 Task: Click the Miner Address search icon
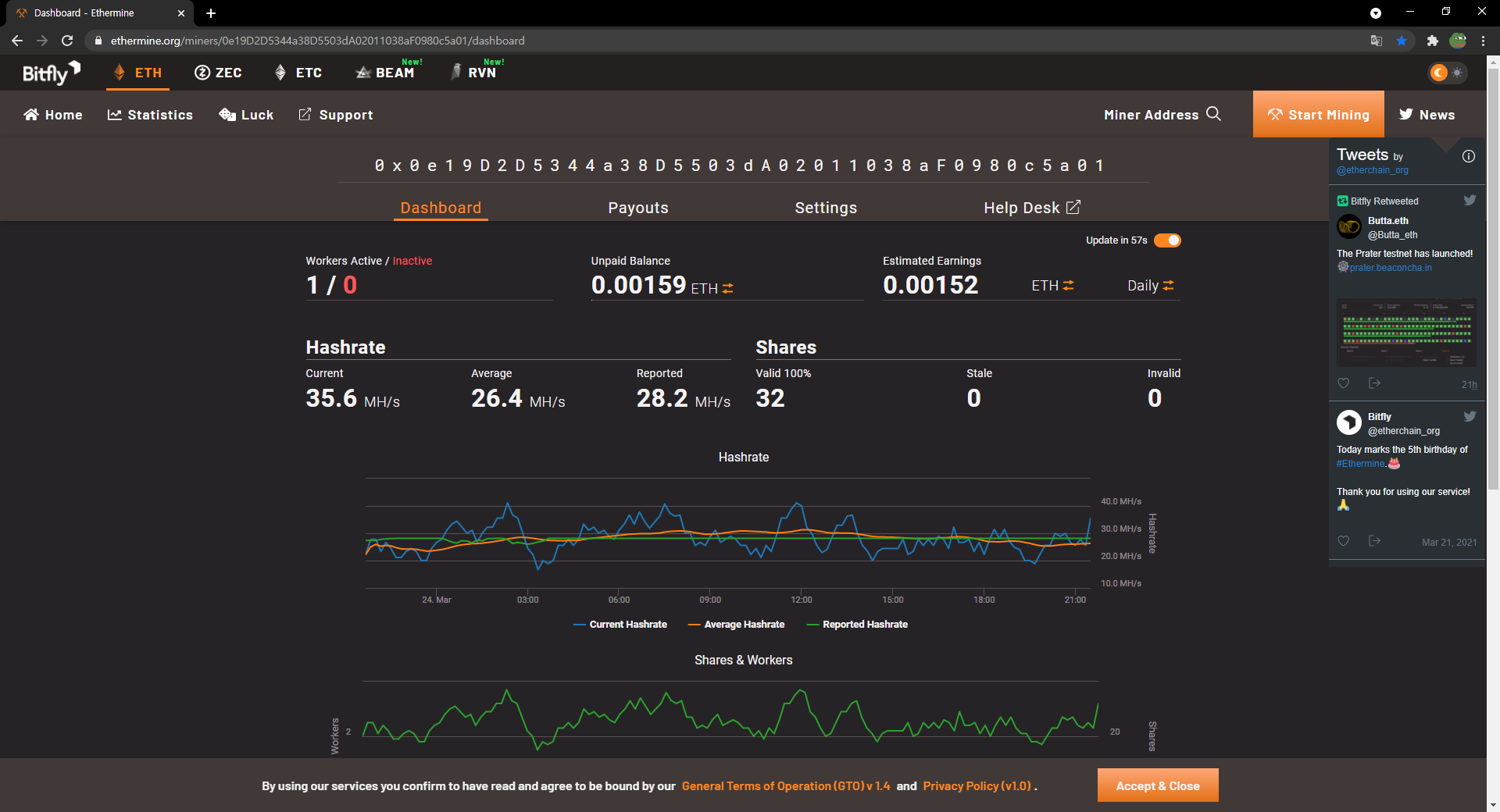point(1213,114)
